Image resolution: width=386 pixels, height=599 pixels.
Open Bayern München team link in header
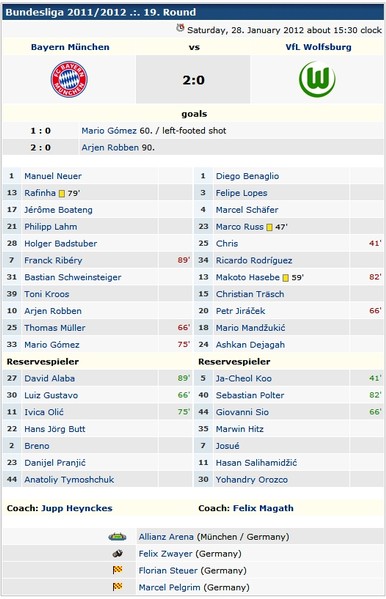coord(70,47)
